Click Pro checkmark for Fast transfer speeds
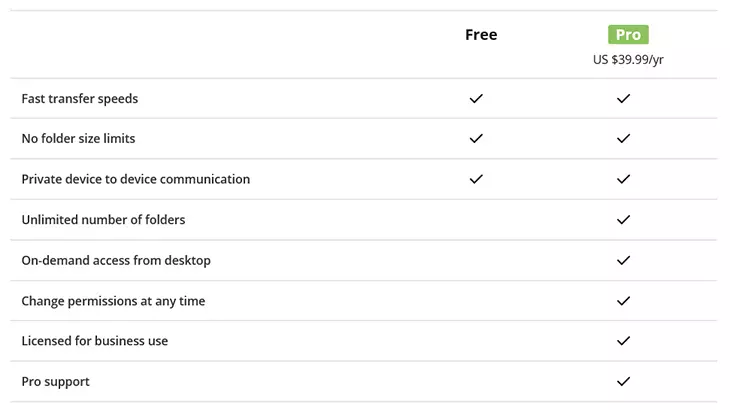 point(623,99)
